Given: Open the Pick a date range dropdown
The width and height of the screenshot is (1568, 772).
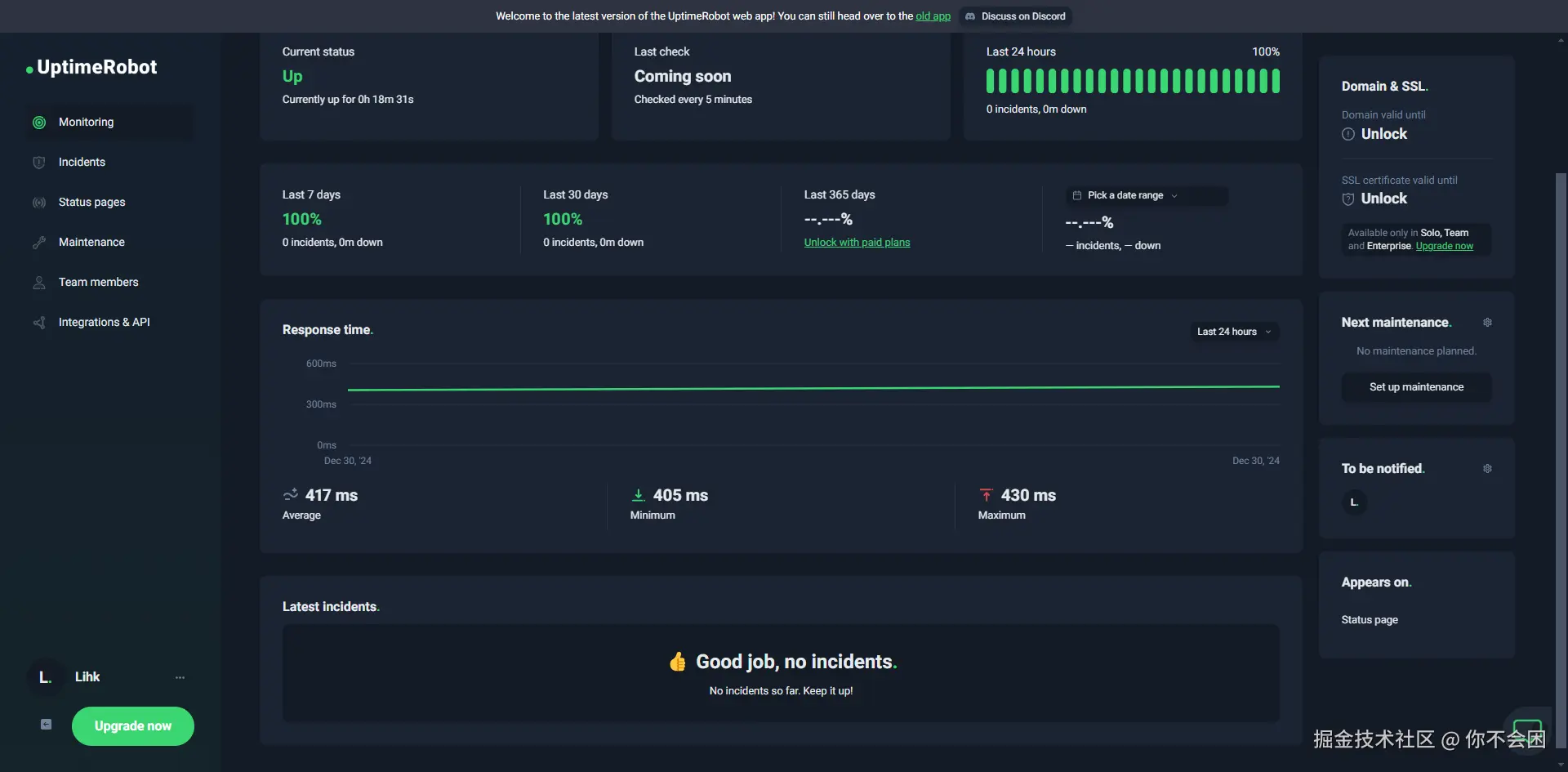Looking at the screenshot, I should (x=1147, y=196).
